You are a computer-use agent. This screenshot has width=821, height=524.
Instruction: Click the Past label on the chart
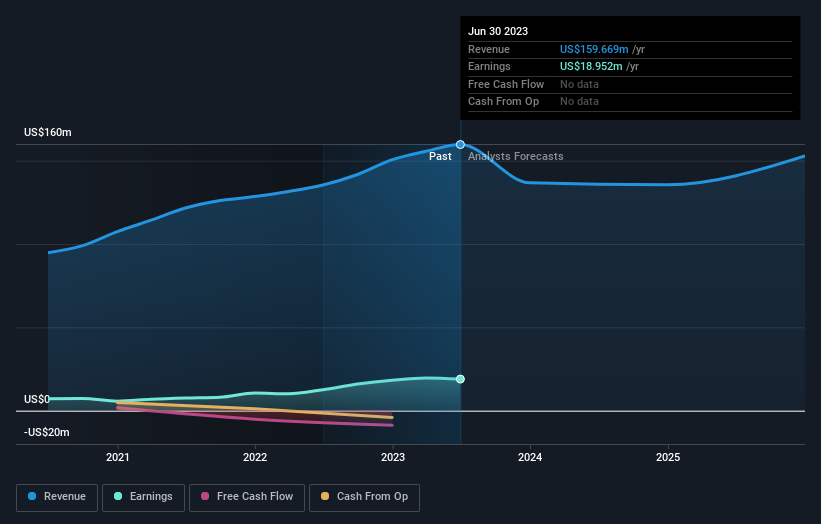440,157
